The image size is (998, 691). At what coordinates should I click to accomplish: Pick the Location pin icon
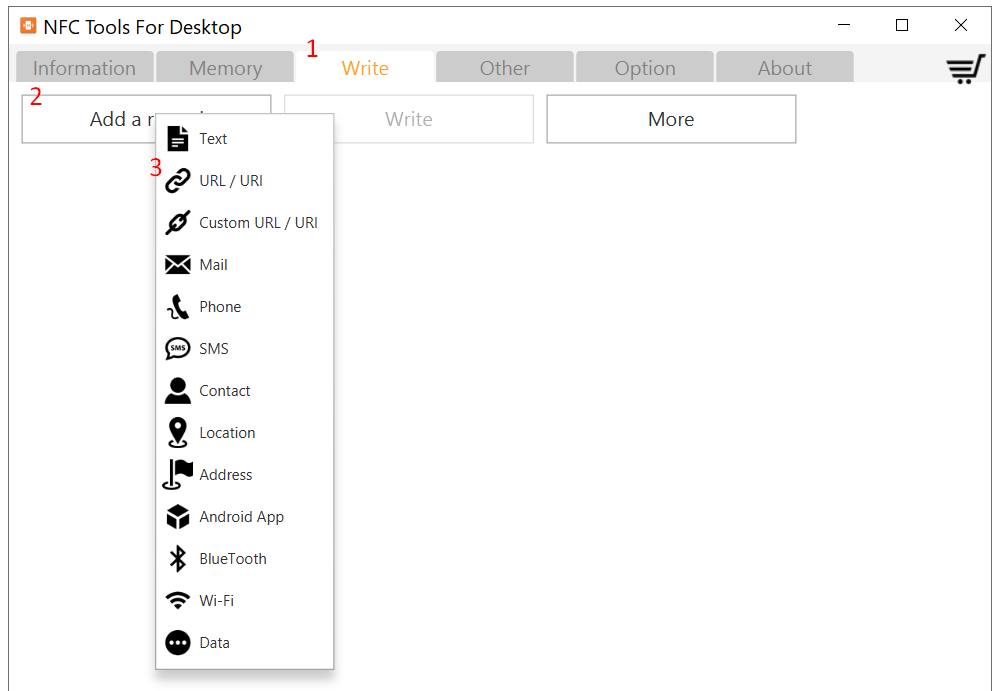[178, 433]
